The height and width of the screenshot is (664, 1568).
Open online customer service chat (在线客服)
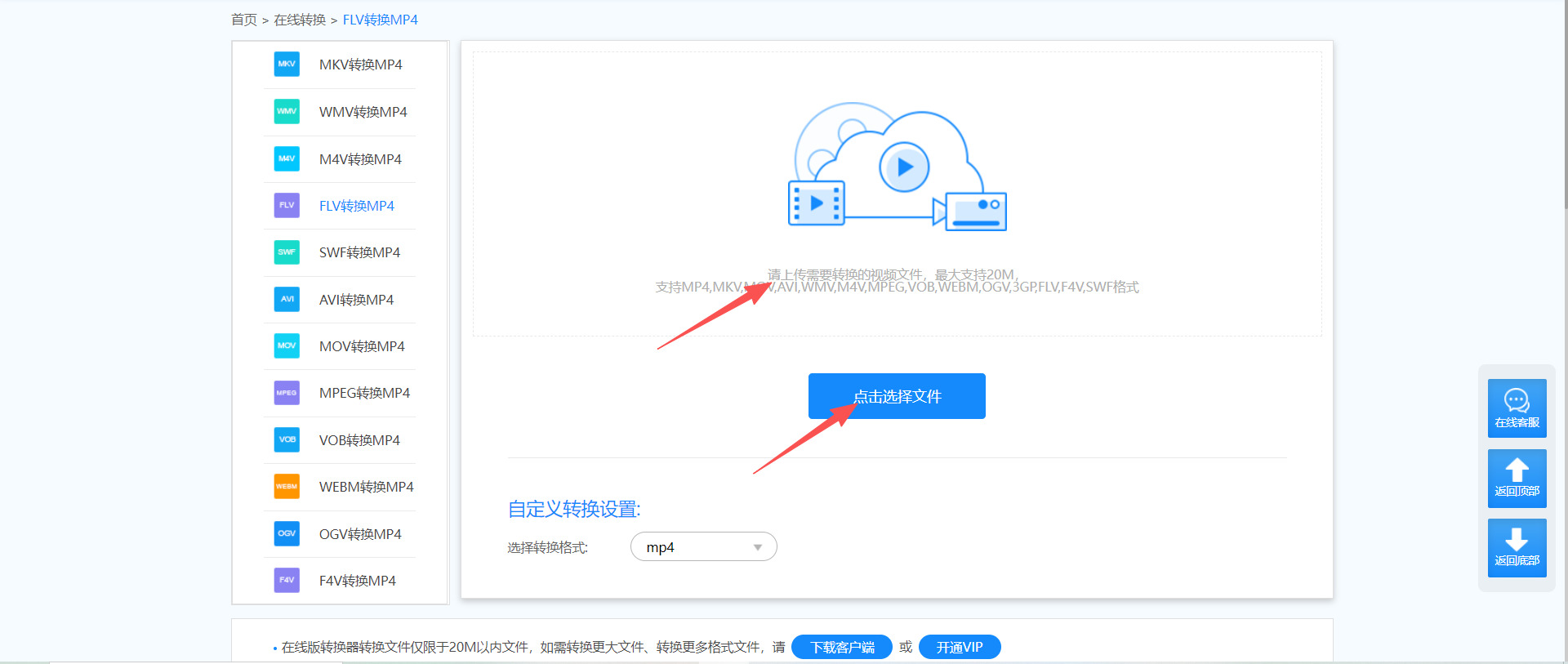1517,408
